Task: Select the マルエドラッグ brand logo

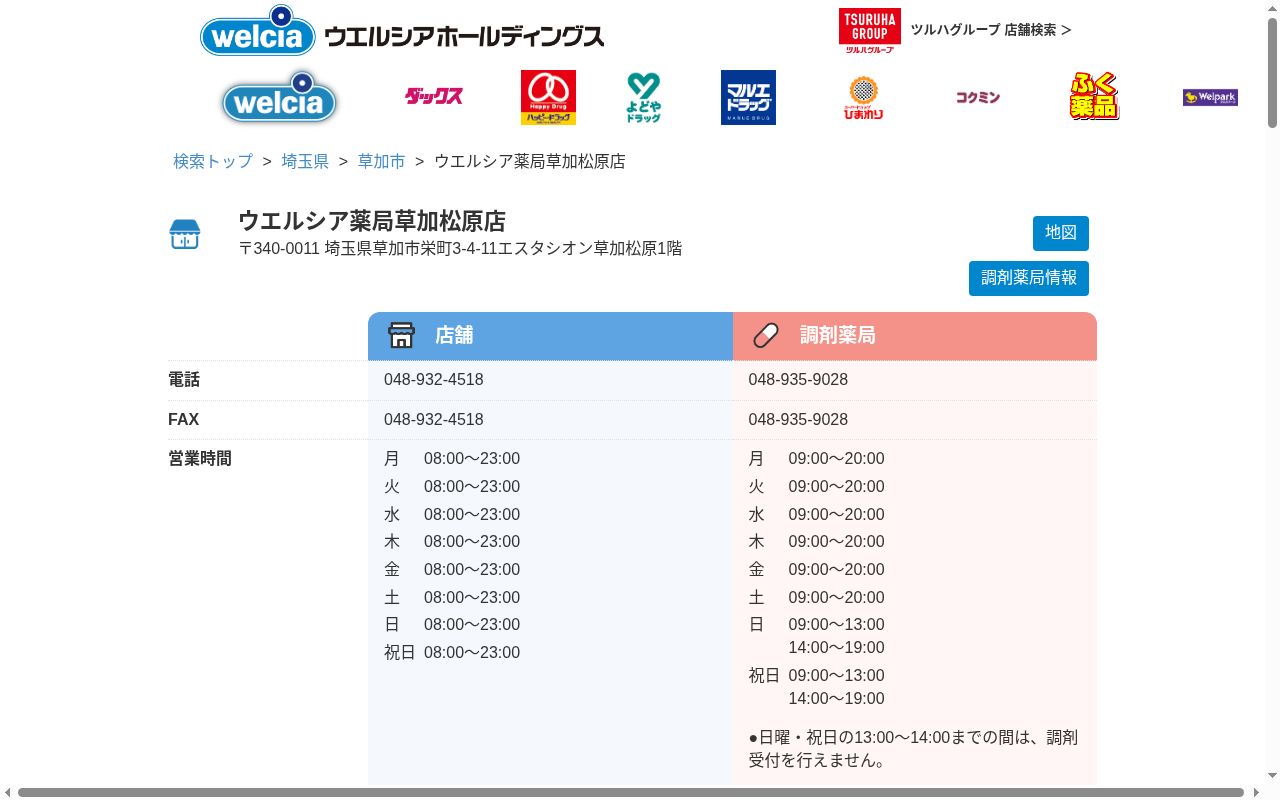Action: [x=748, y=97]
